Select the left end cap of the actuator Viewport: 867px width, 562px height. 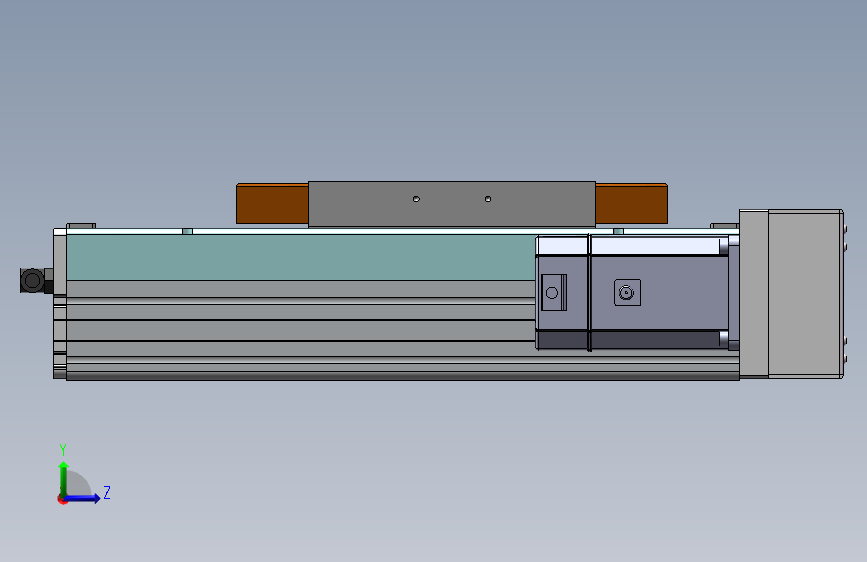click(x=60, y=304)
